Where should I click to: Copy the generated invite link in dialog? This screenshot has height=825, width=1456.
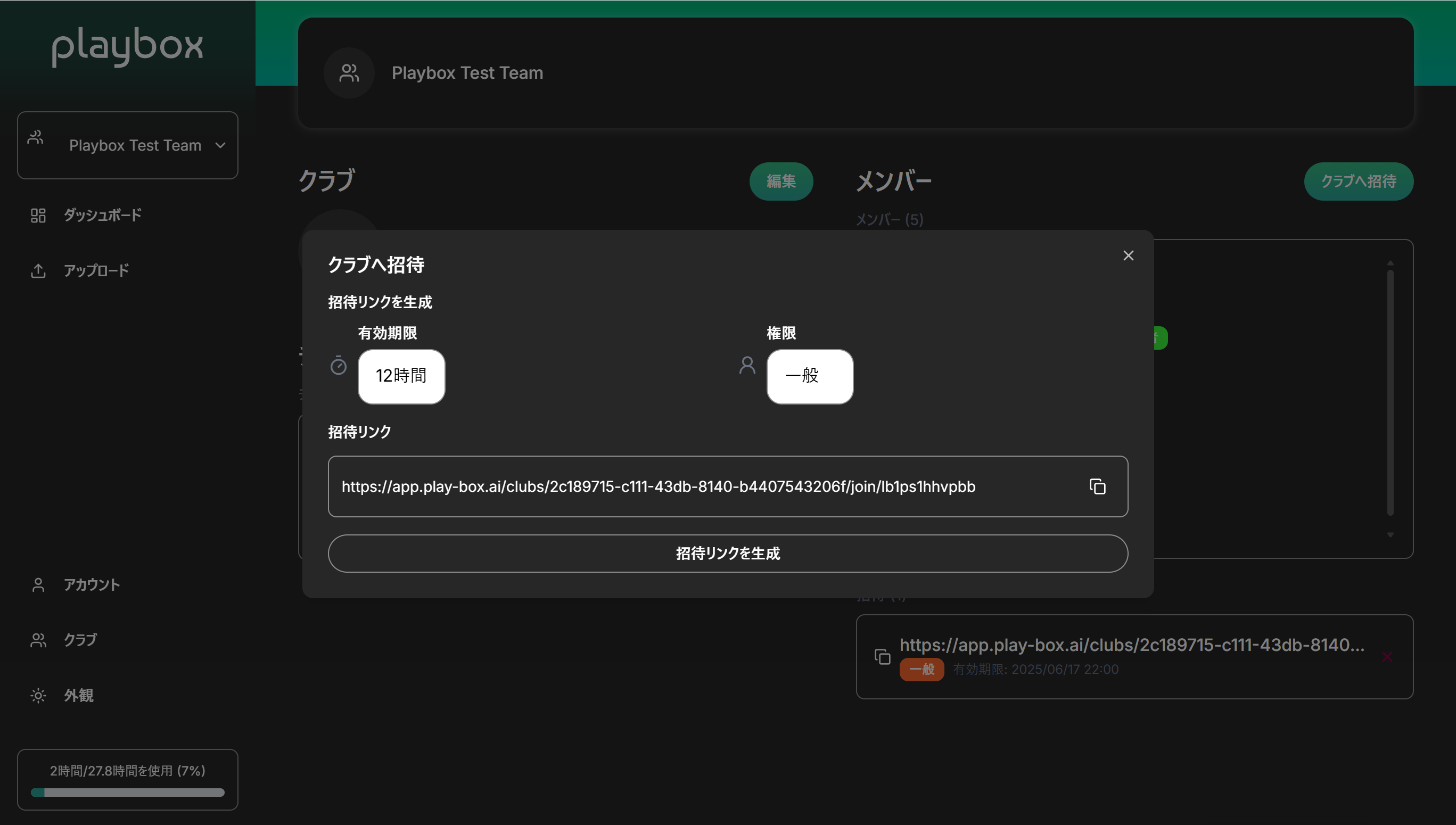click(x=1097, y=486)
